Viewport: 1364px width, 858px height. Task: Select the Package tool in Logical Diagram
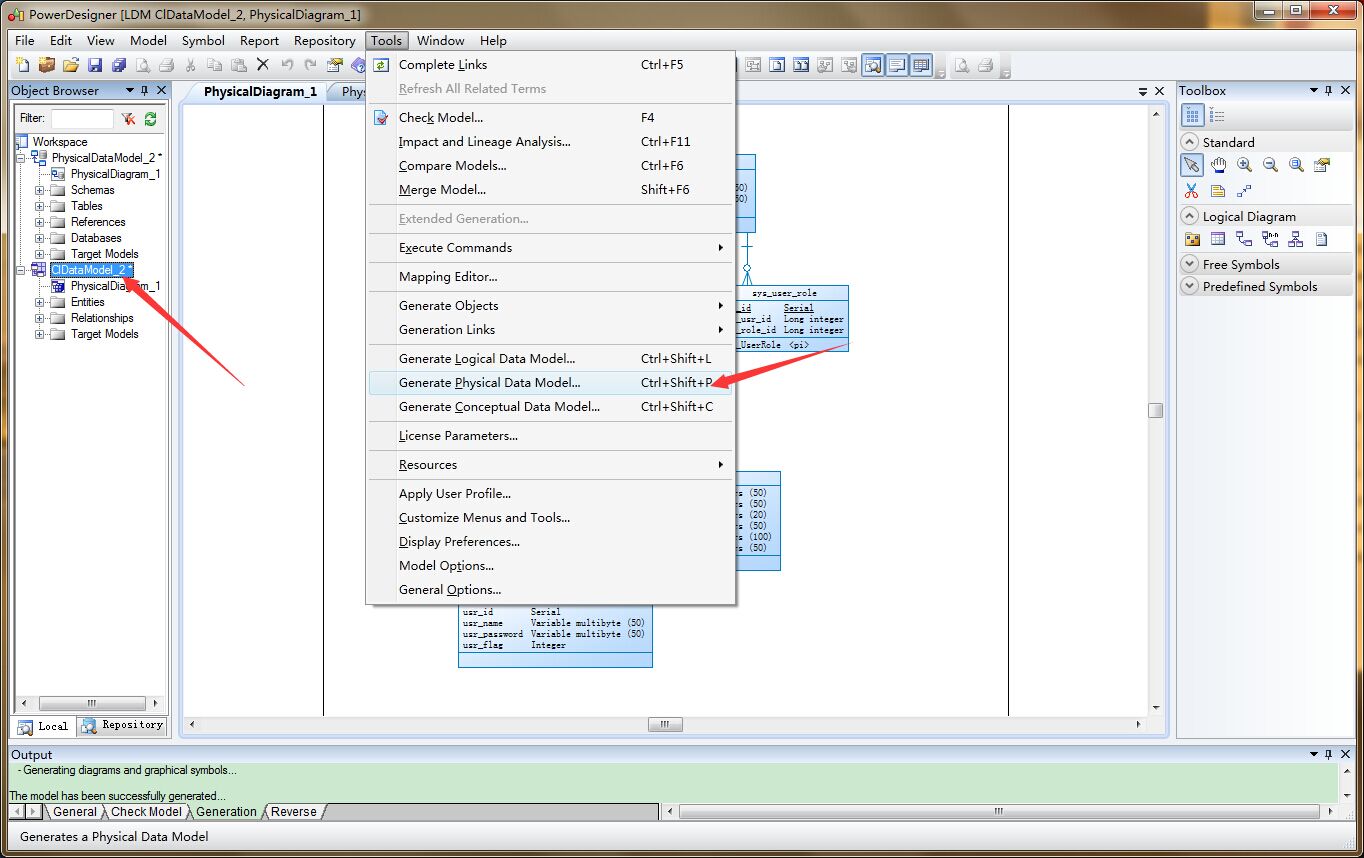tap(1191, 239)
